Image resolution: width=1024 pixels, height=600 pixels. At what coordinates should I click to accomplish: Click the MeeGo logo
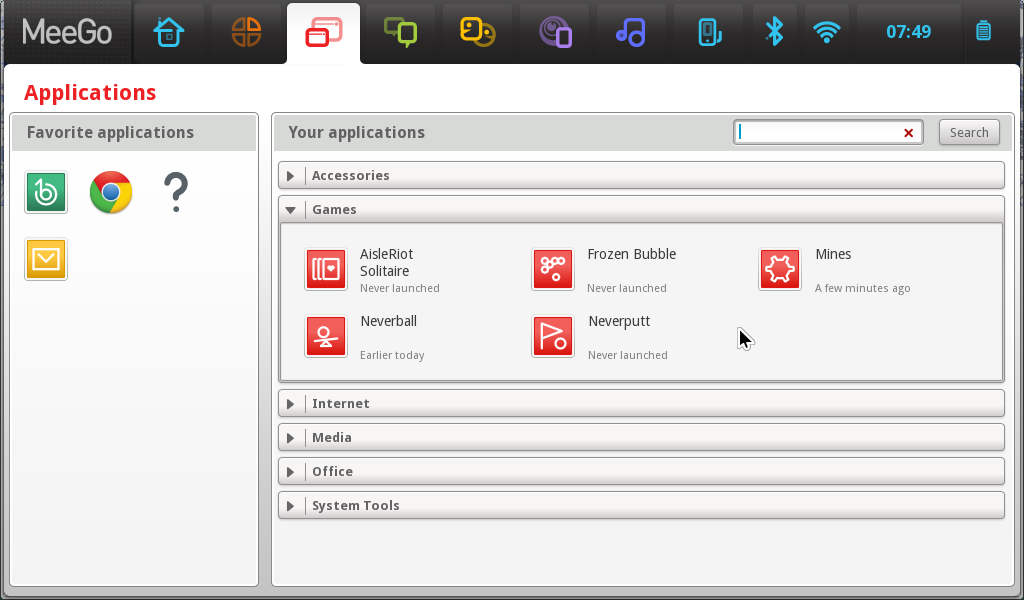tap(67, 31)
